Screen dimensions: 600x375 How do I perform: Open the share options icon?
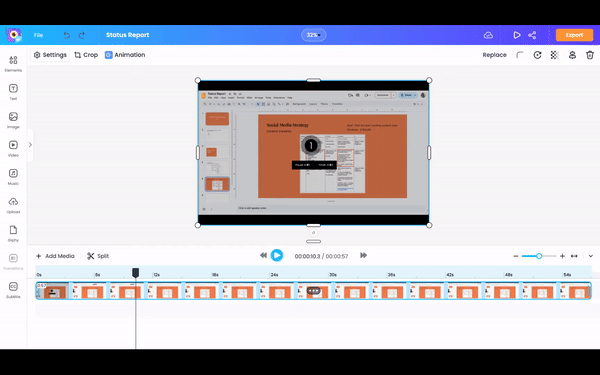pos(532,35)
